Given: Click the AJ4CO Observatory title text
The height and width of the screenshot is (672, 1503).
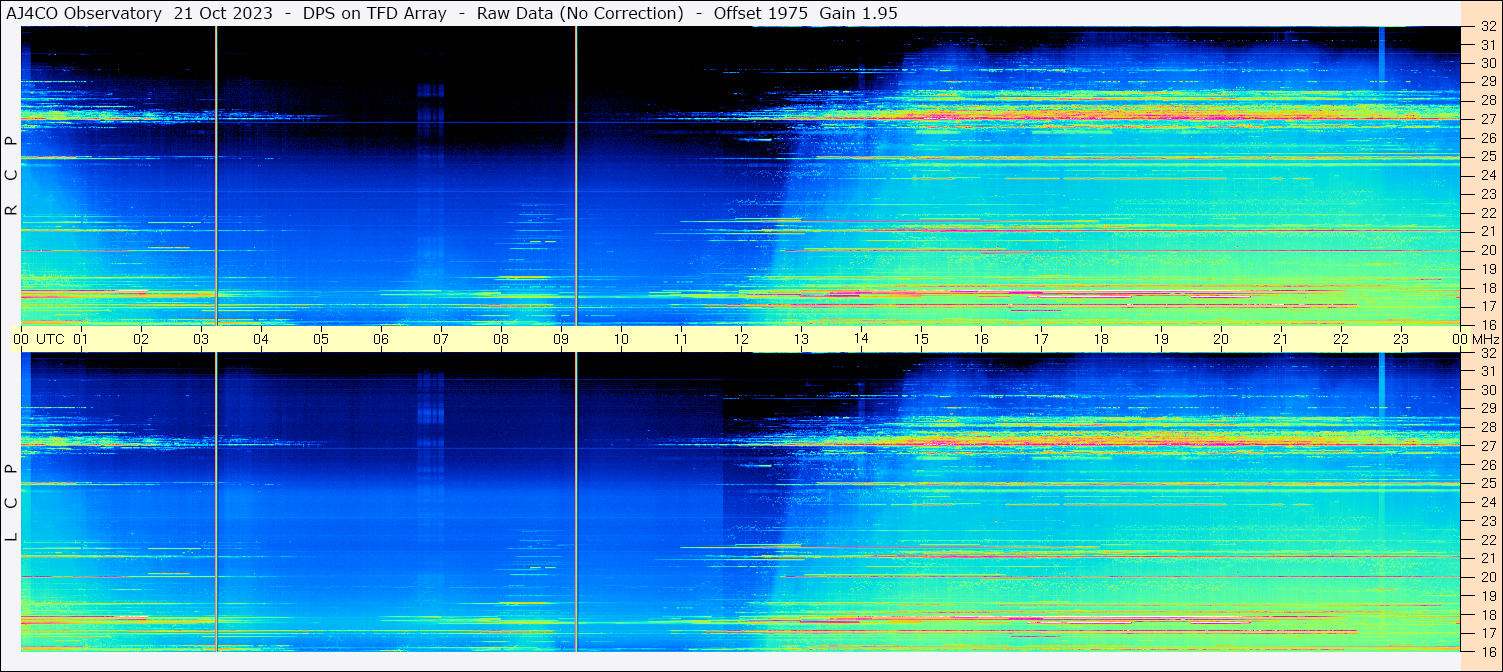Looking at the screenshot, I should coord(84,13).
